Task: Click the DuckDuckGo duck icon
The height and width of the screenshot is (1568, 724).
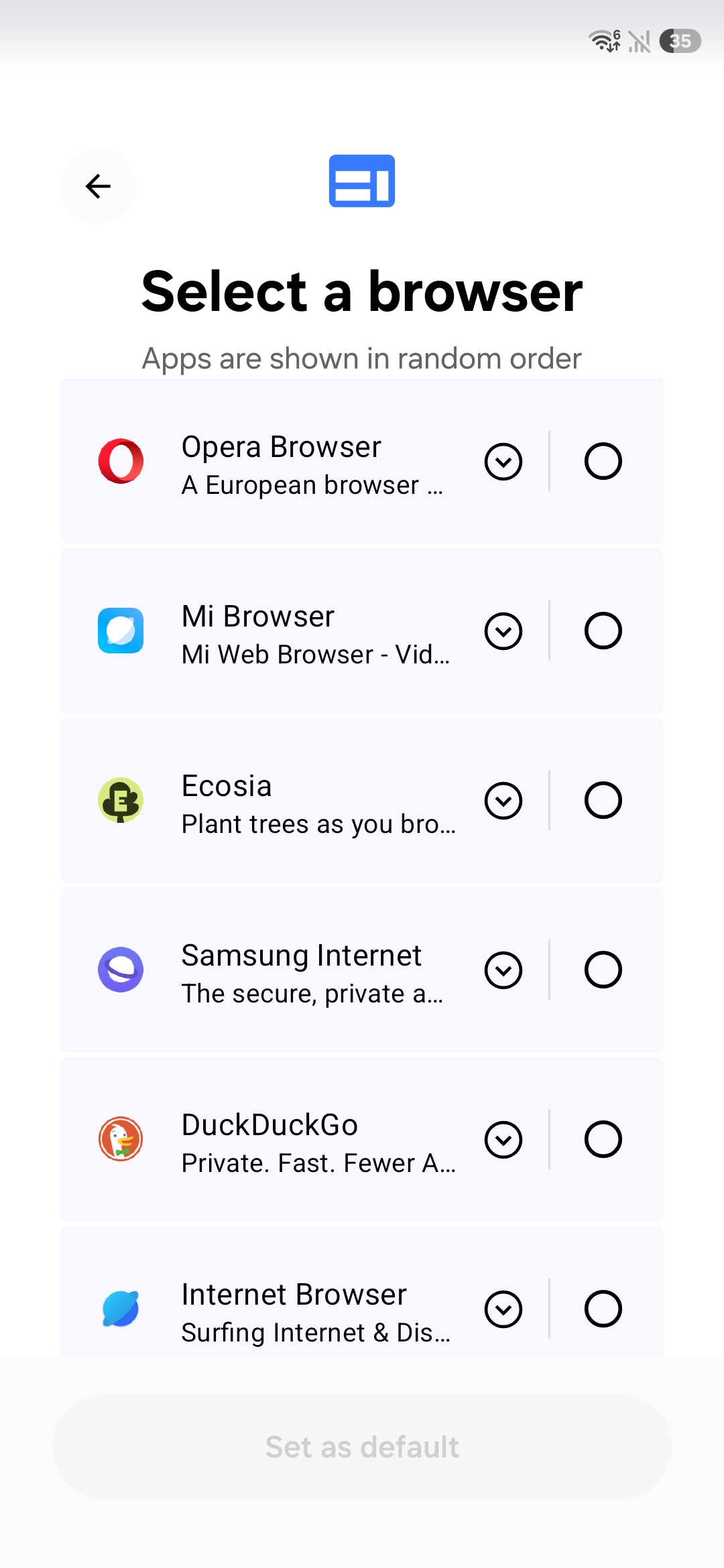Action: click(121, 1139)
